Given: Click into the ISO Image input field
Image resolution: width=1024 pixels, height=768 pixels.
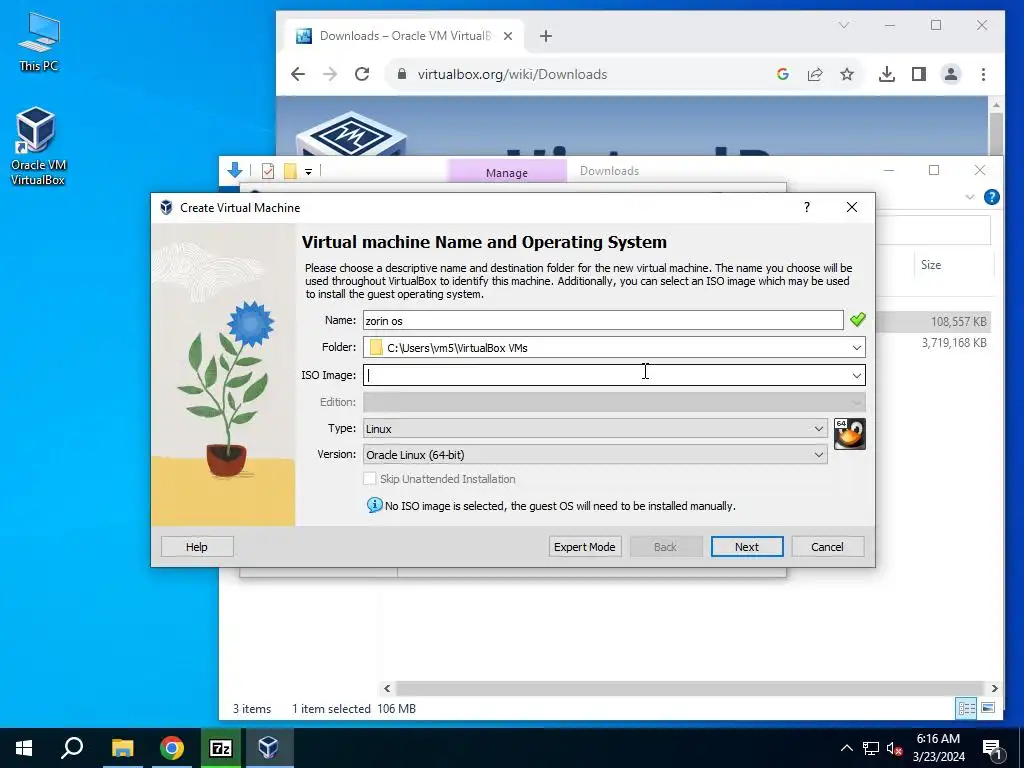Looking at the screenshot, I should [x=605, y=375].
